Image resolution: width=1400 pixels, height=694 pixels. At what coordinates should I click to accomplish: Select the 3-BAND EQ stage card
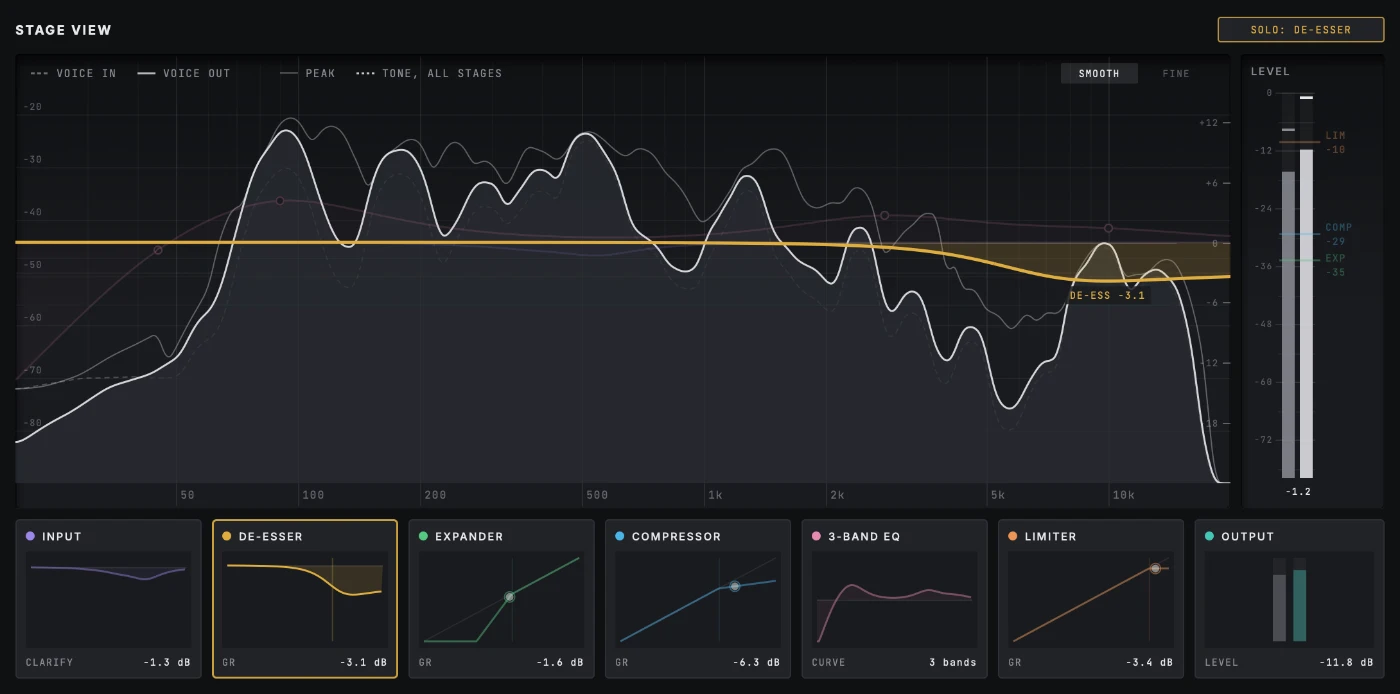894,599
